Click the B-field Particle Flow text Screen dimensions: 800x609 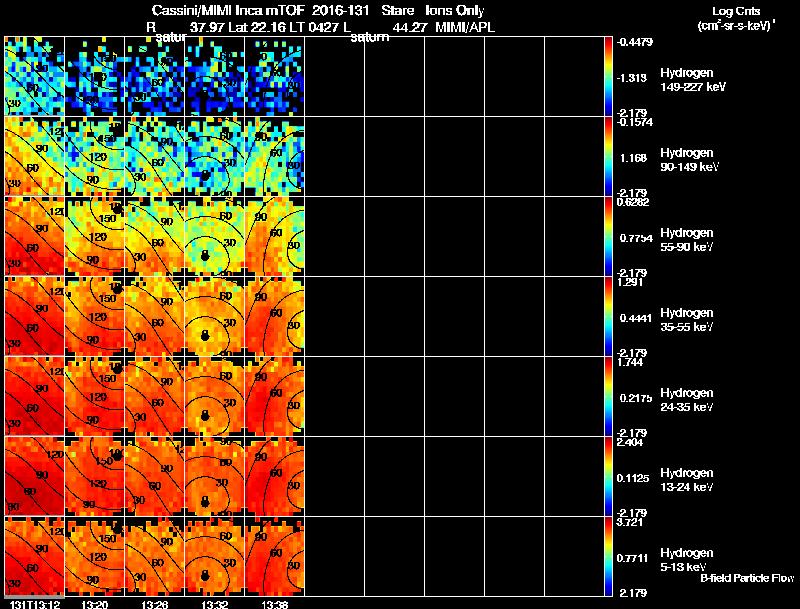click(x=746, y=578)
